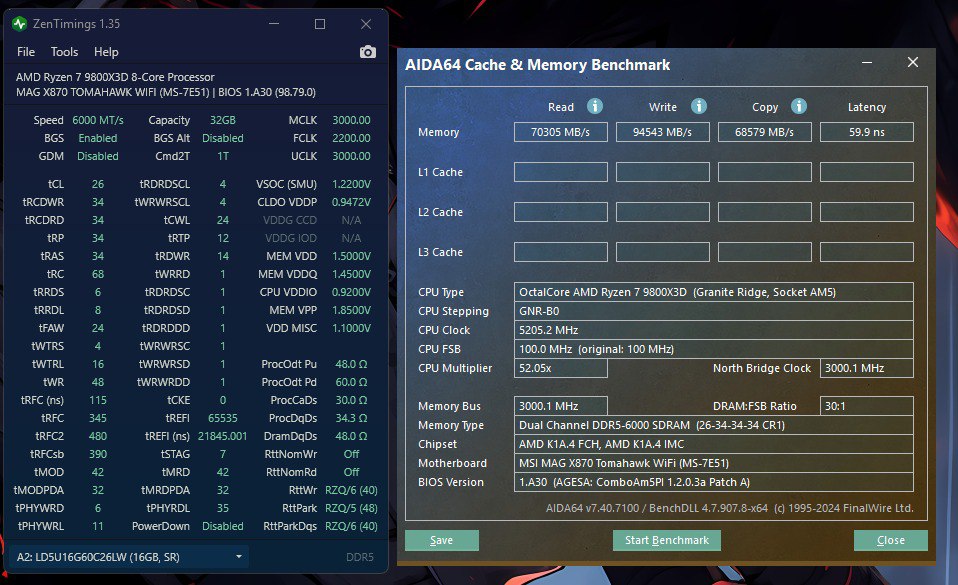Viewport: 958px width, 585px height.
Task: Click the Motherboard MSI MAG X870 field
Action: 714,463
